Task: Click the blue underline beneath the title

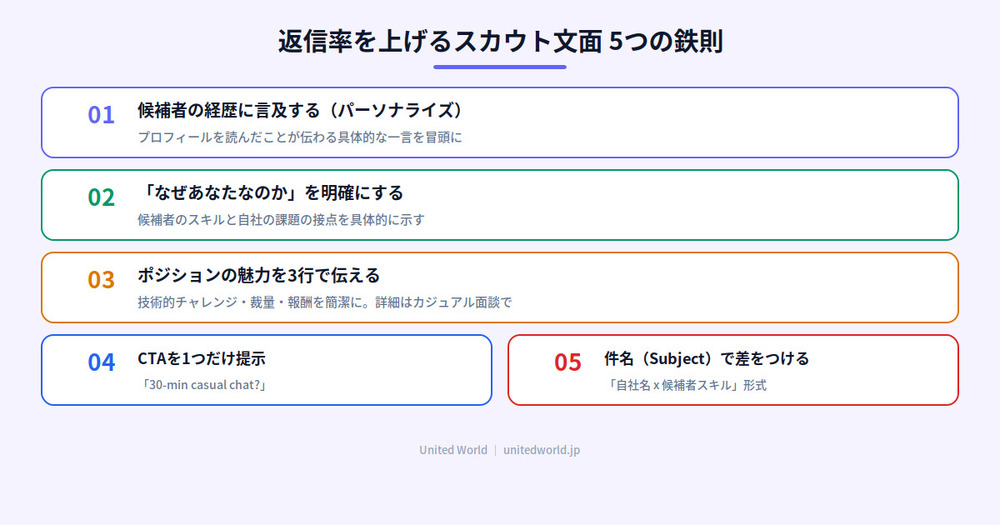Action: pyautogui.click(x=500, y=67)
